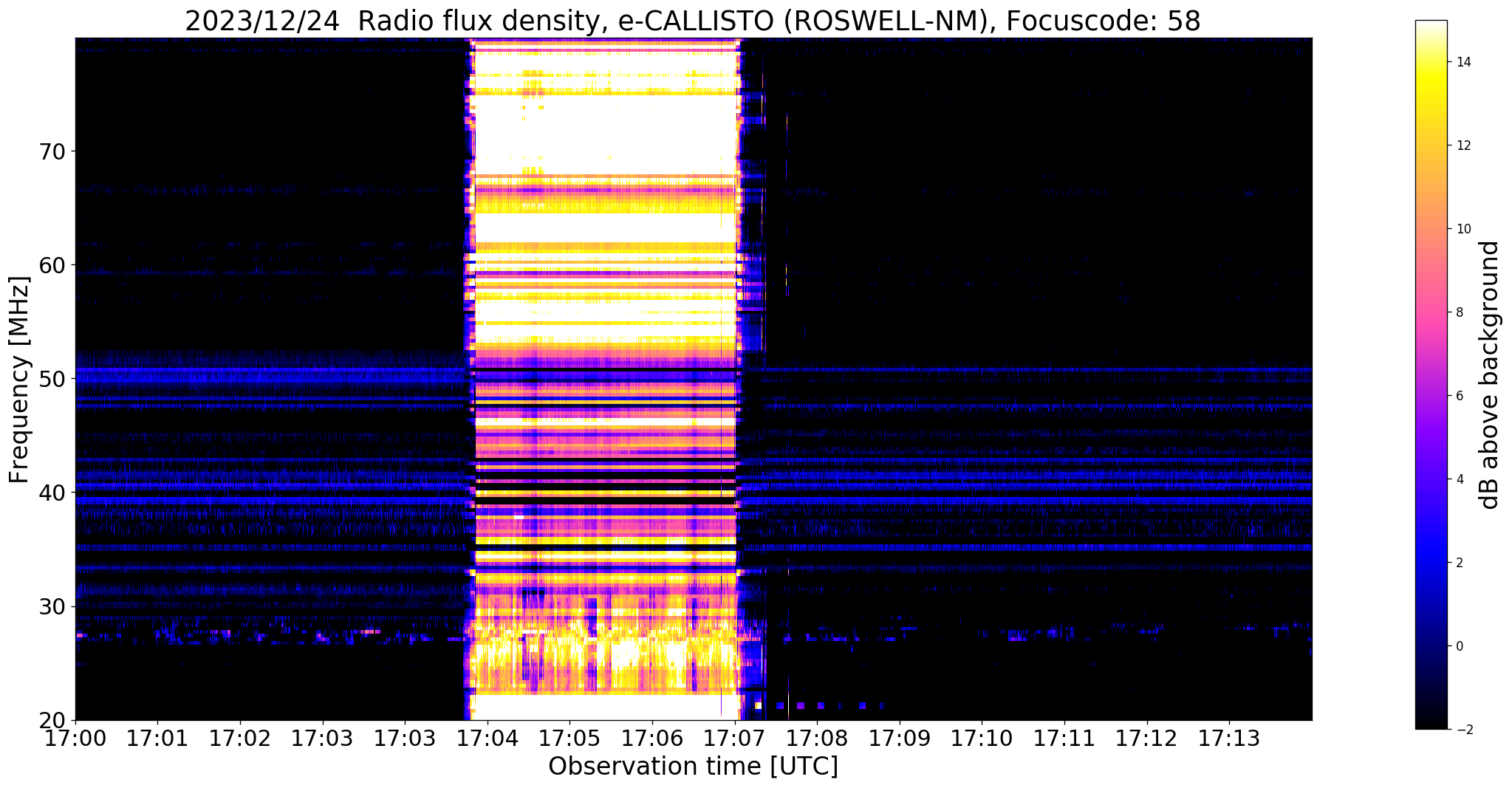The height and width of the screenshot is (788, 1512).
Task: Click the 'dB above background' colorbar label
Action: pos(1489,375)
